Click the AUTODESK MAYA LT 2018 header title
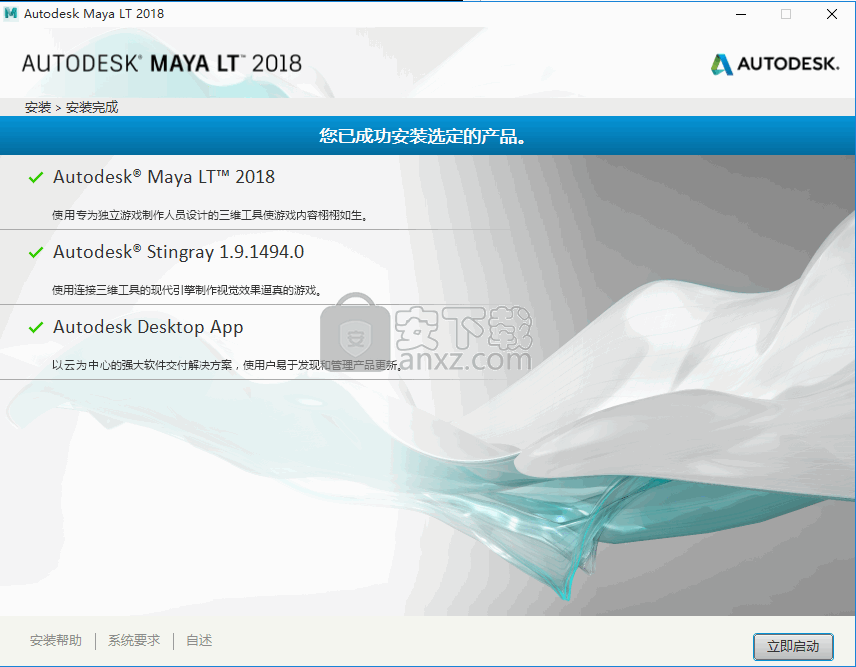The height and width of the screenshot is (667, 856). [162, 63]
